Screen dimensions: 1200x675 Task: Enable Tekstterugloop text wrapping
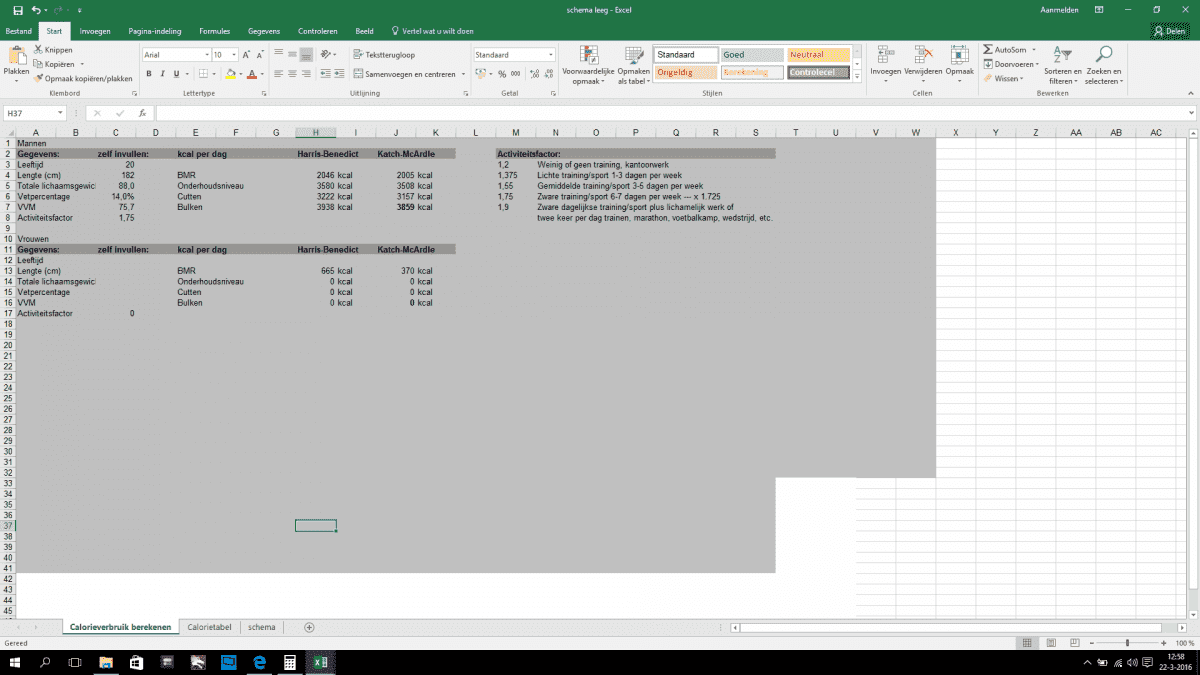point(384,55)
